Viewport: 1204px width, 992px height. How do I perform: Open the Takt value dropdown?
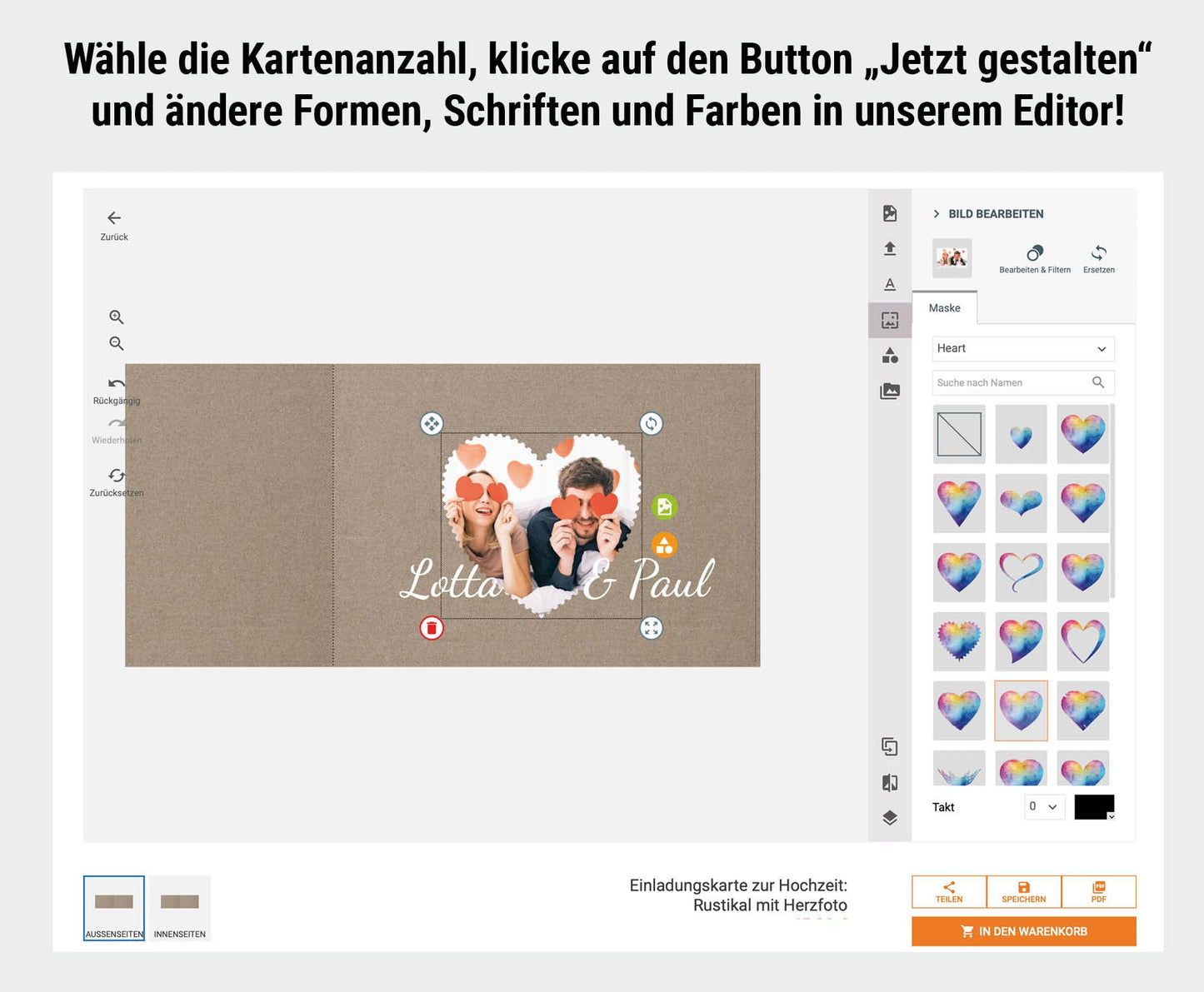1044,807
